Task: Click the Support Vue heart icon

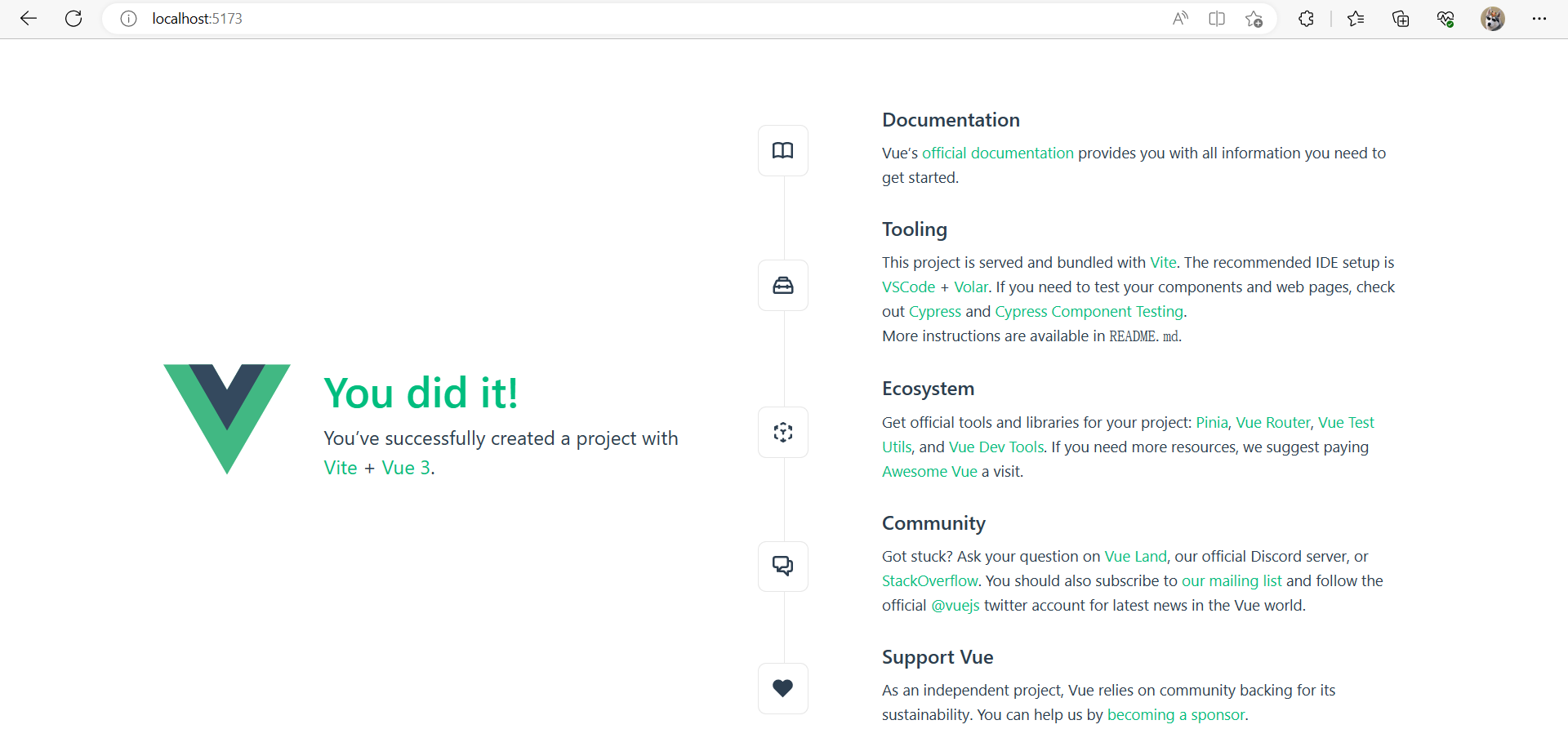Action: click(782, 688)
